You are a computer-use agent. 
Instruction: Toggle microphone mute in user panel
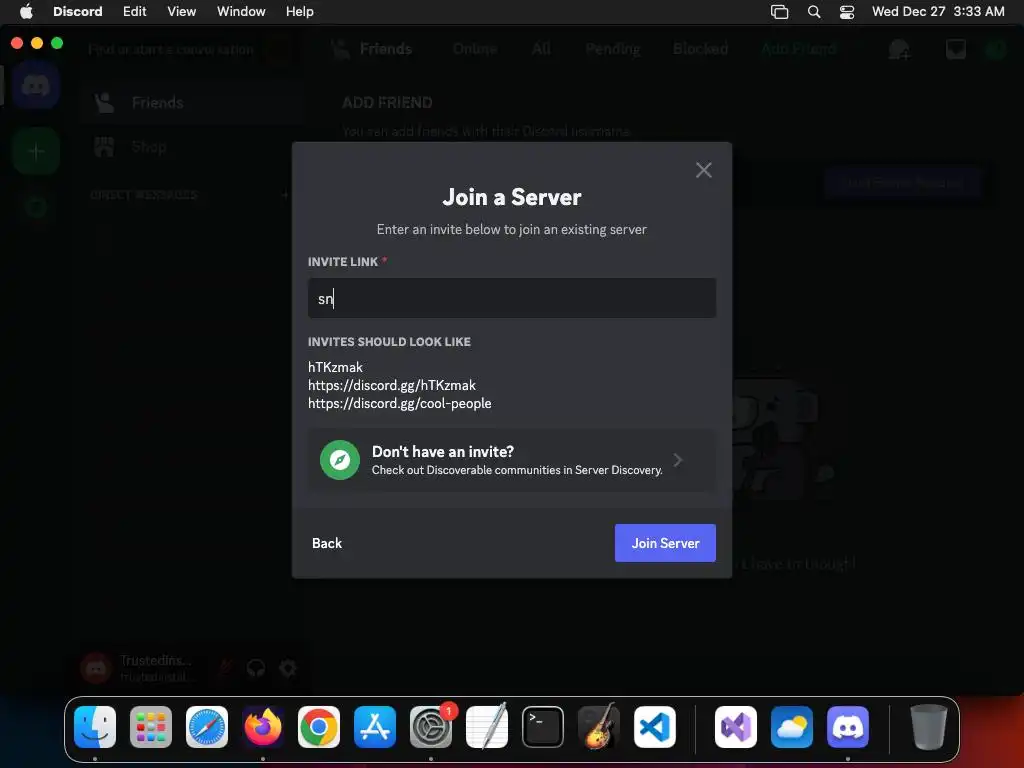pyautogui.click(x=225, y=668)
